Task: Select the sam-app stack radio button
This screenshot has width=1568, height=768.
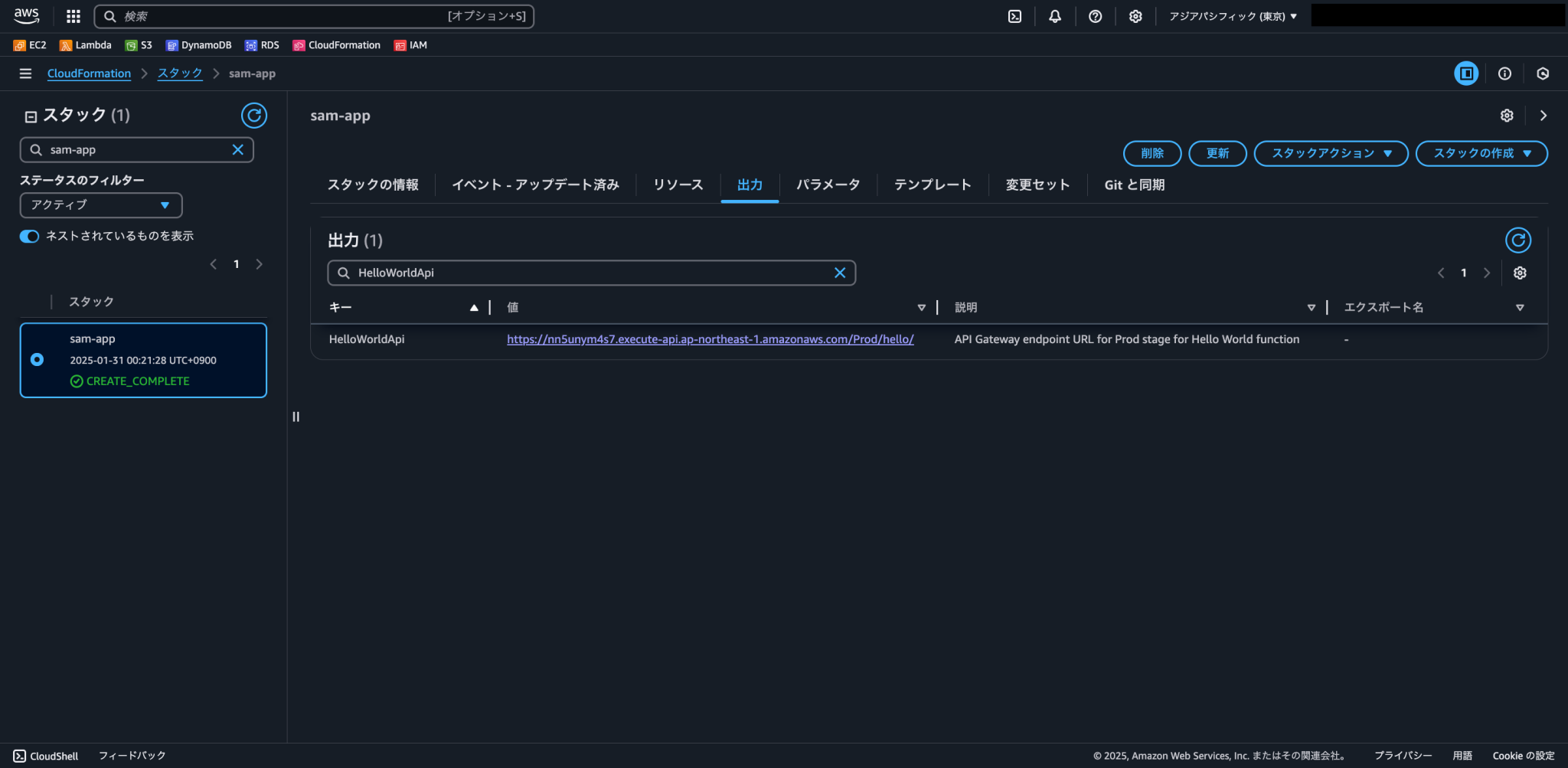Action: pos(38,359)
